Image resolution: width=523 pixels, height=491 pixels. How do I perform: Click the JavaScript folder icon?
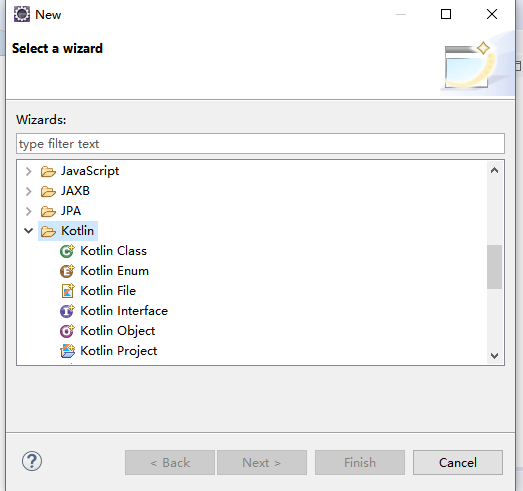pyautogui.click(x=48, y=171)
